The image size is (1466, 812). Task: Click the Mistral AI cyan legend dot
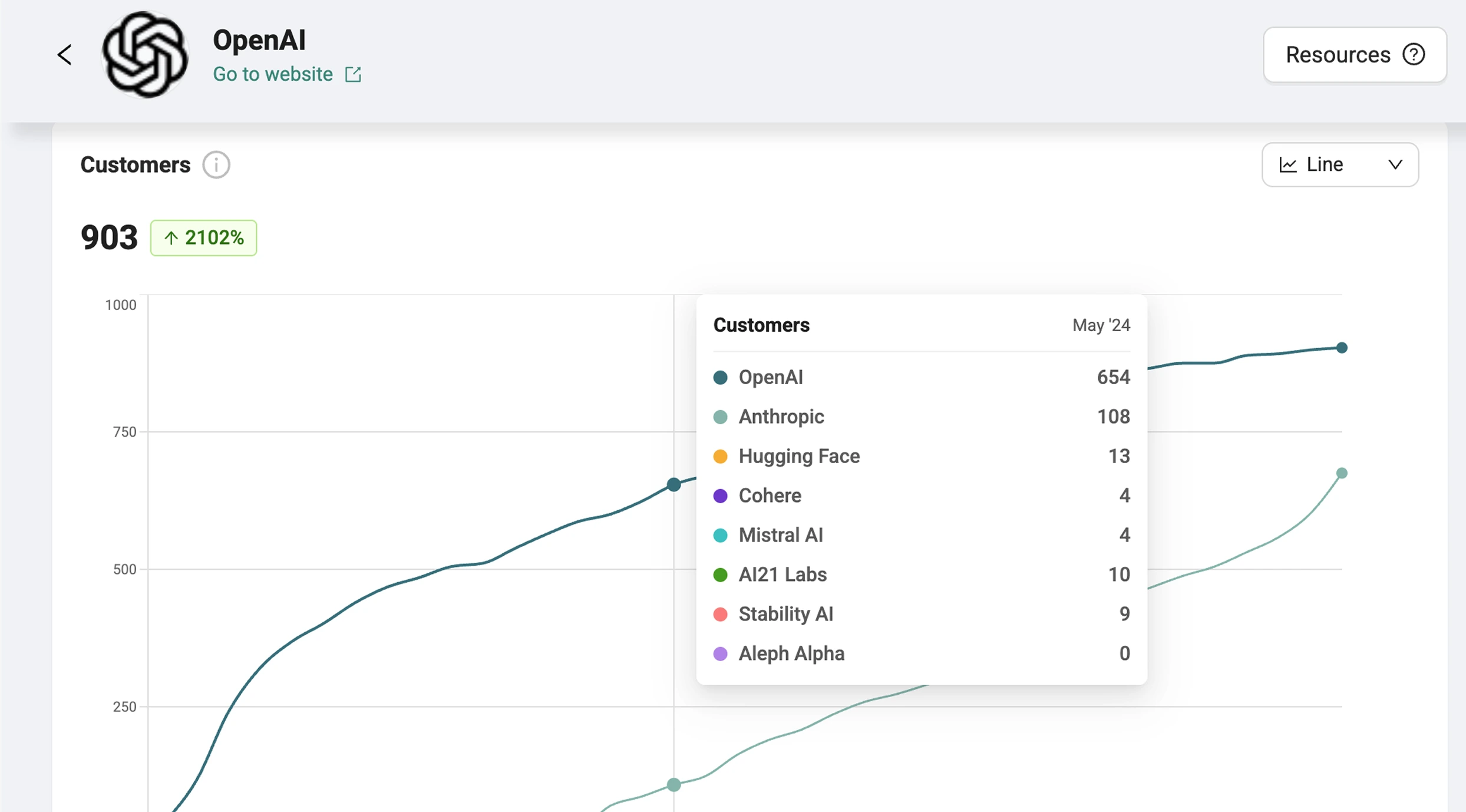(720, 536)
